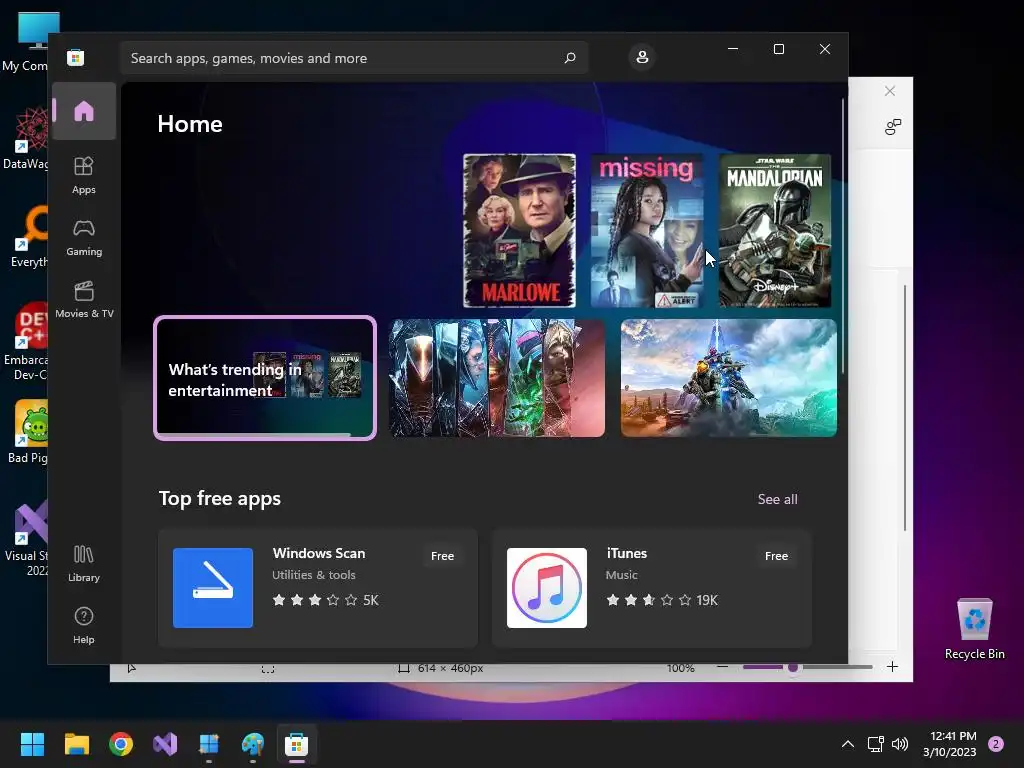
Task: Open the Windows Start menu
Action: (32, 744)
